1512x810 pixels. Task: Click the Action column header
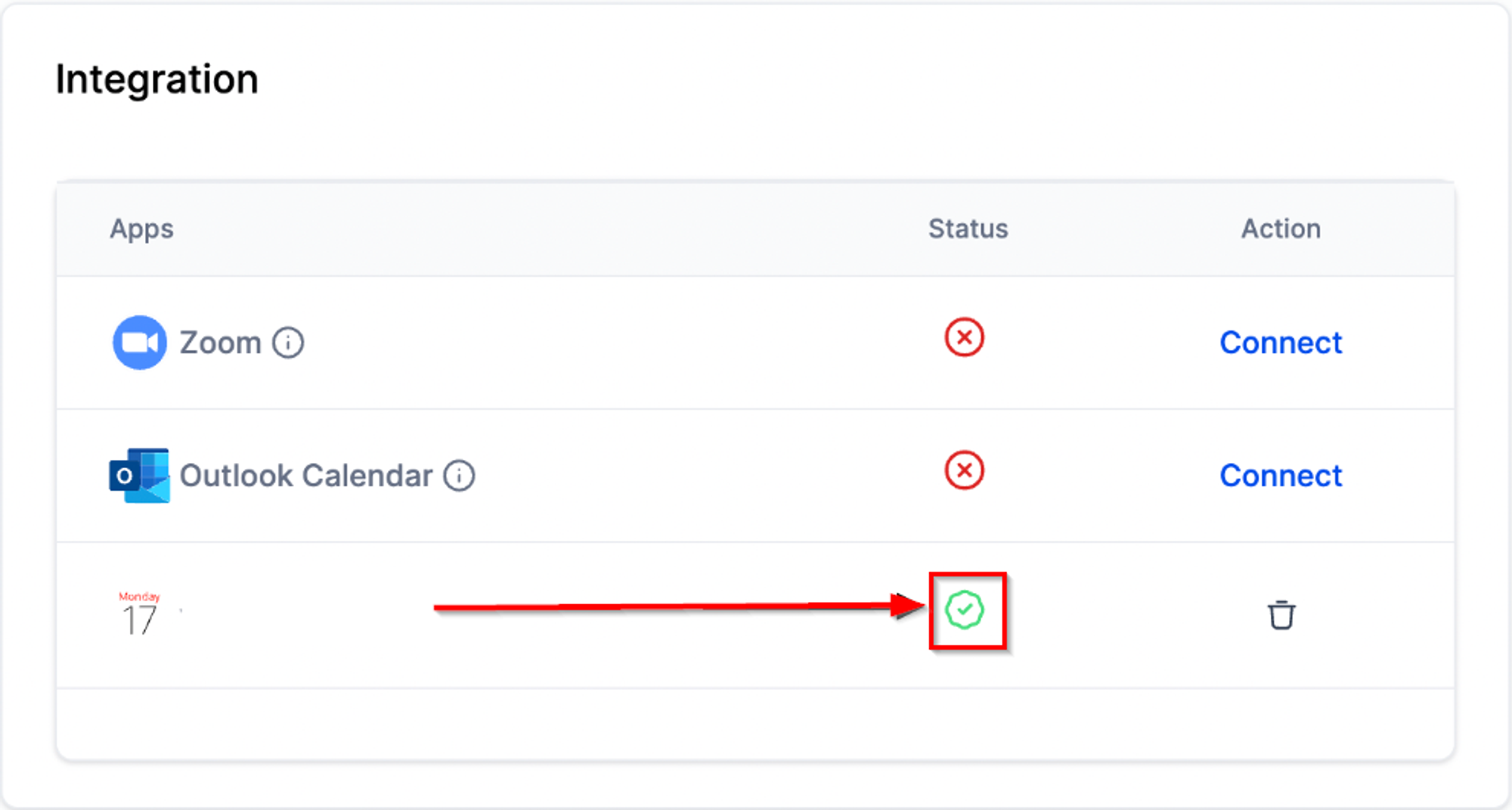coord(1281,228)
